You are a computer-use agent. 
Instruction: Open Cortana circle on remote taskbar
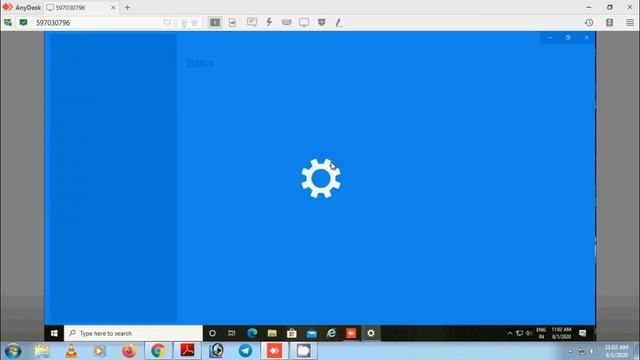click(x=212, y=333)
